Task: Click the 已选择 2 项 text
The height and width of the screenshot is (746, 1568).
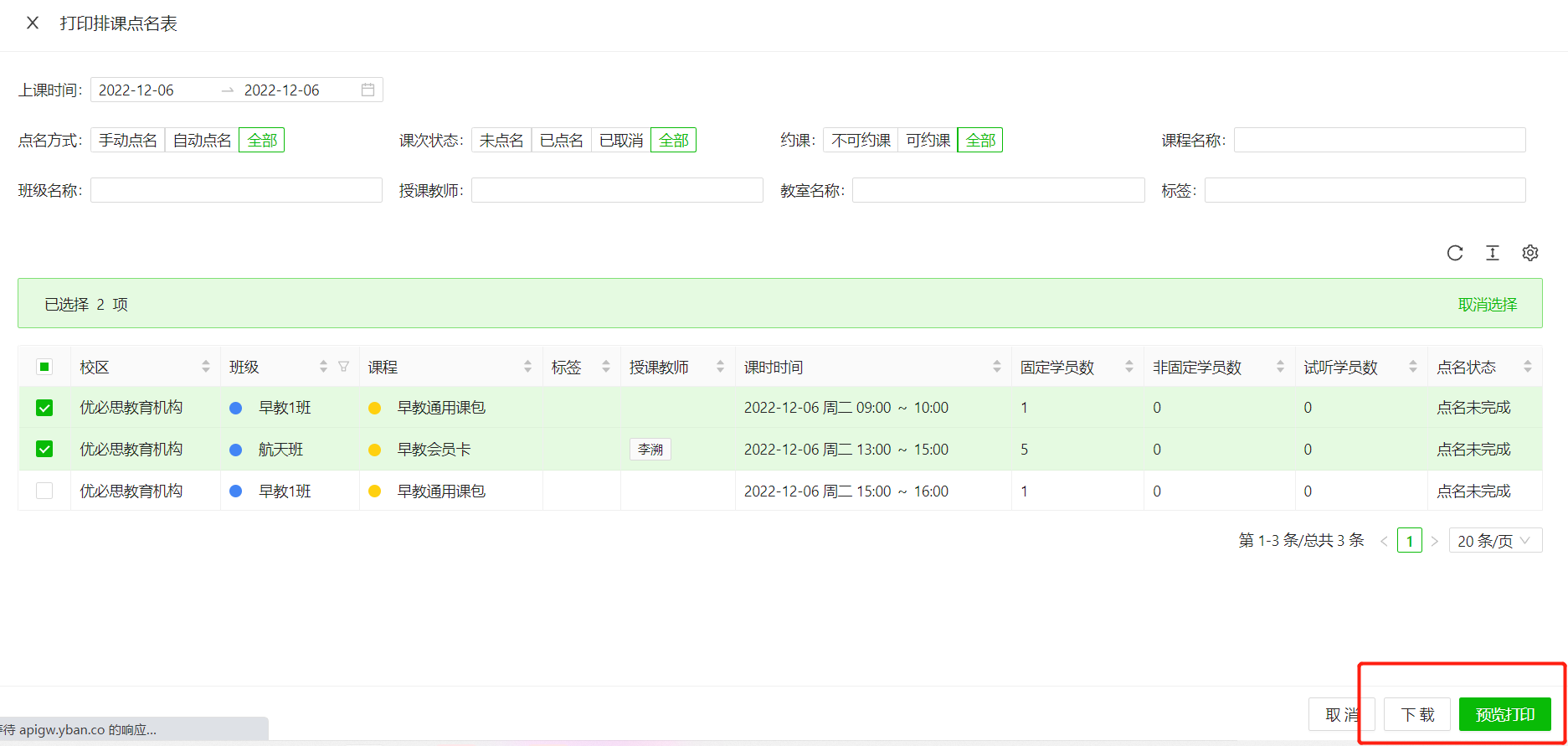Action: click(x=86, y=305)
